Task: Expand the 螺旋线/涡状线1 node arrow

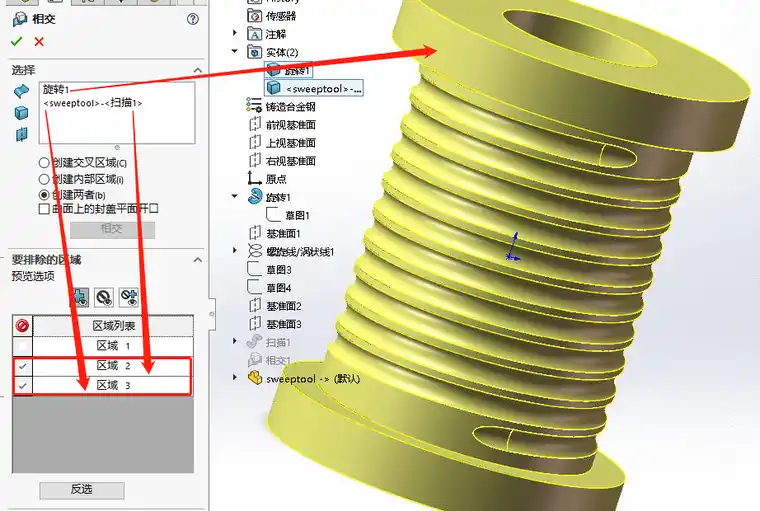Action: click(235, 250)
